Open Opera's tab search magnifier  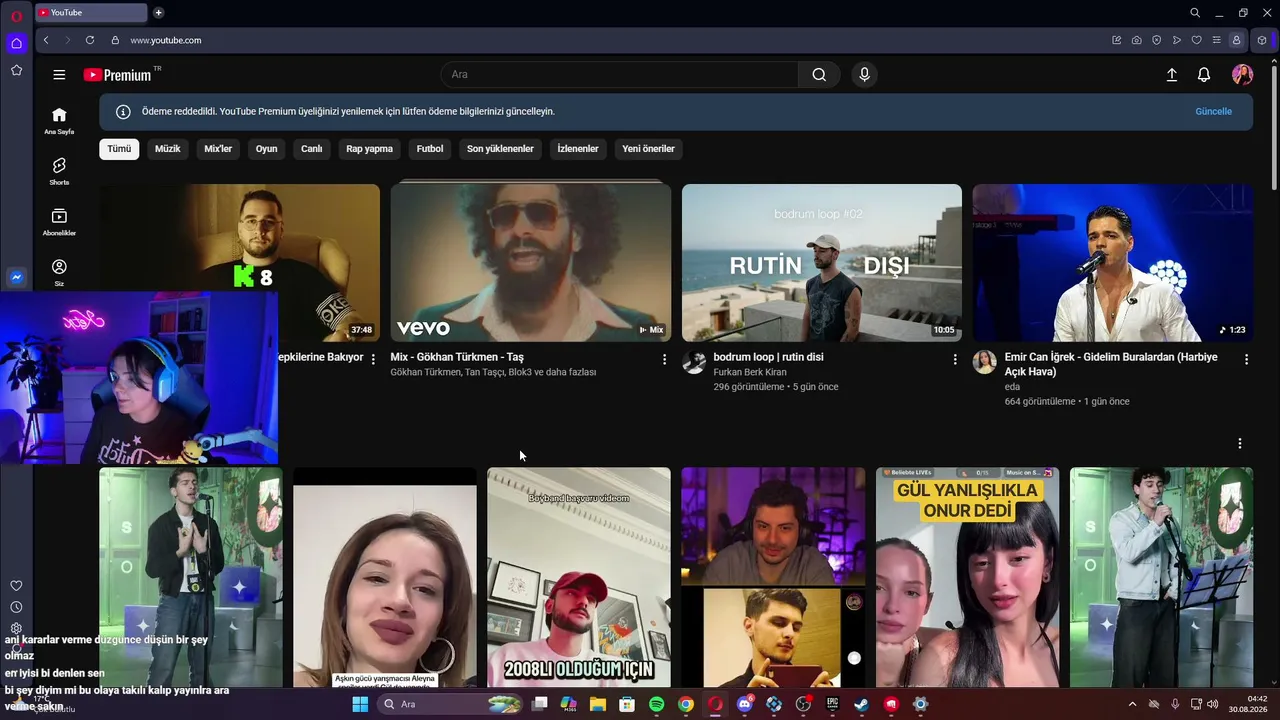[x=1195, y=13]
